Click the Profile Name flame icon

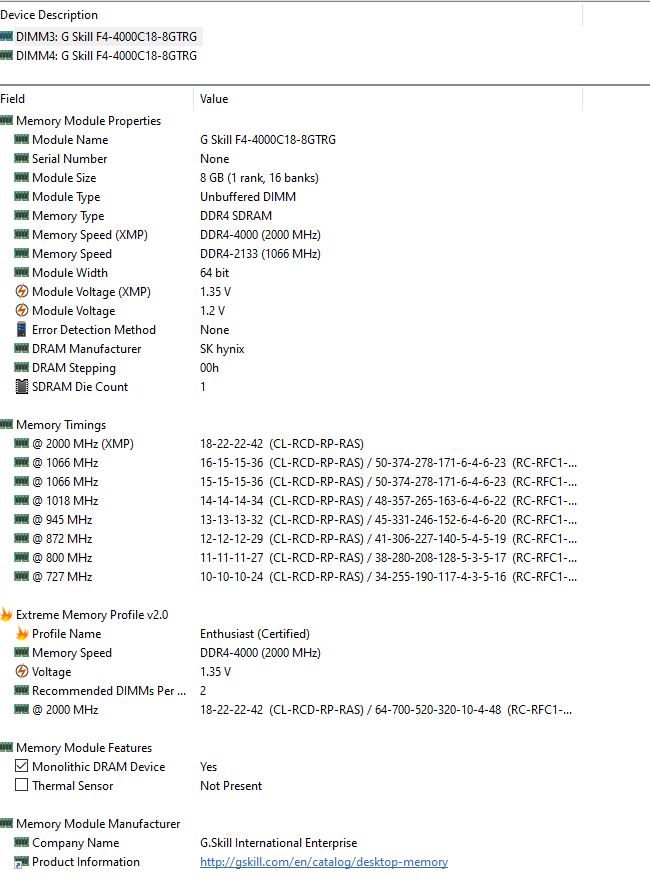[22, 633]
